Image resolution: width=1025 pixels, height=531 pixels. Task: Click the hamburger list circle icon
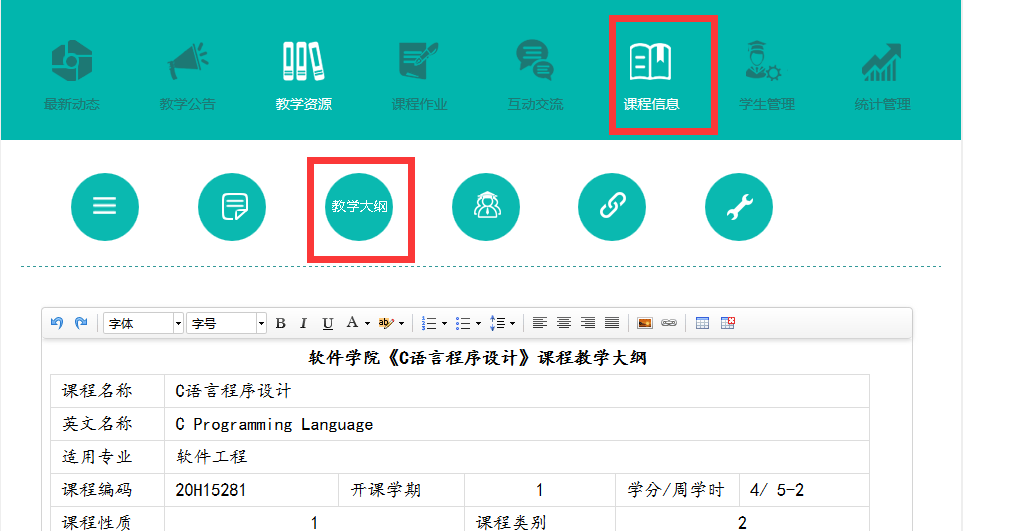point(105,207)
